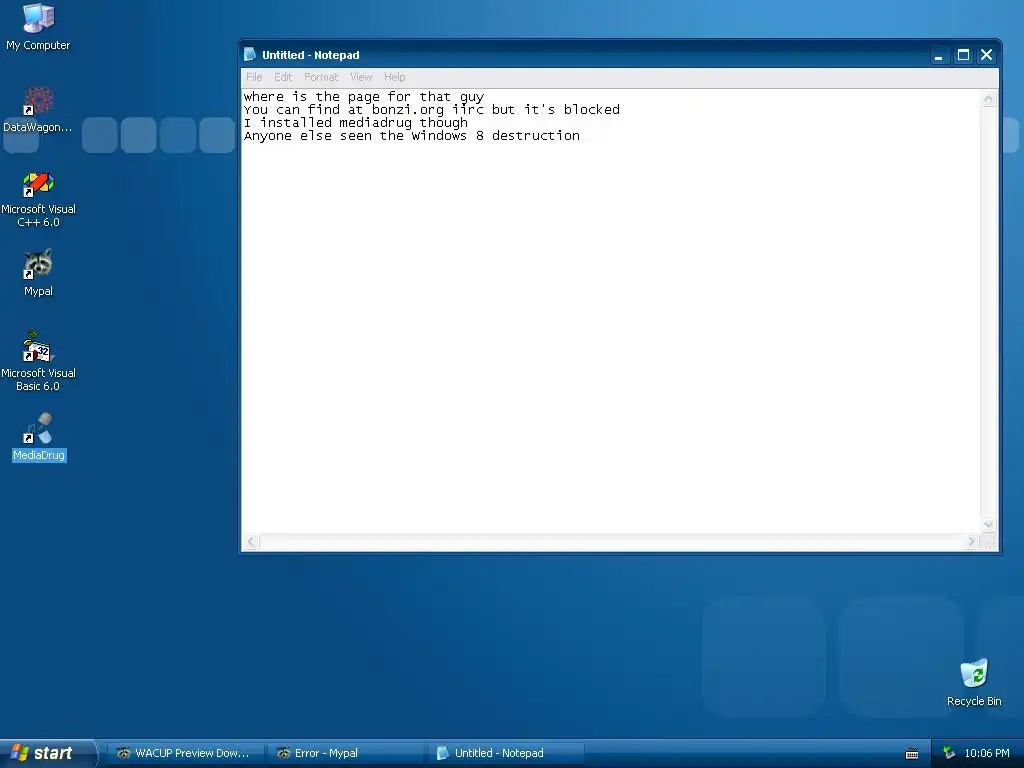Close the Notepad window
Viewport: 1024px width, 768px height.
tap(986, 55)
